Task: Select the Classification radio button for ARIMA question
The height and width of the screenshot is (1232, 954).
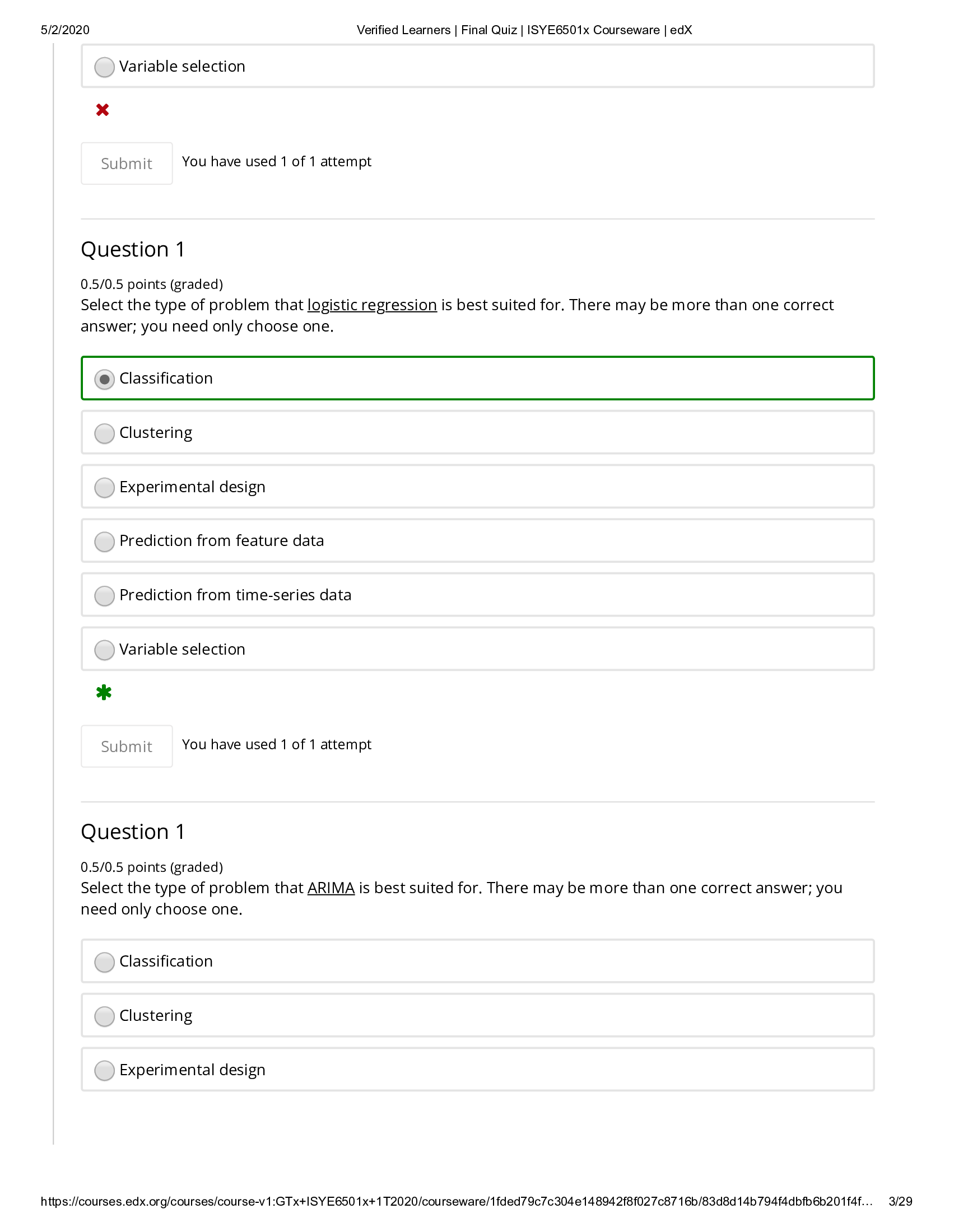Action: click(x=104, y=962)
